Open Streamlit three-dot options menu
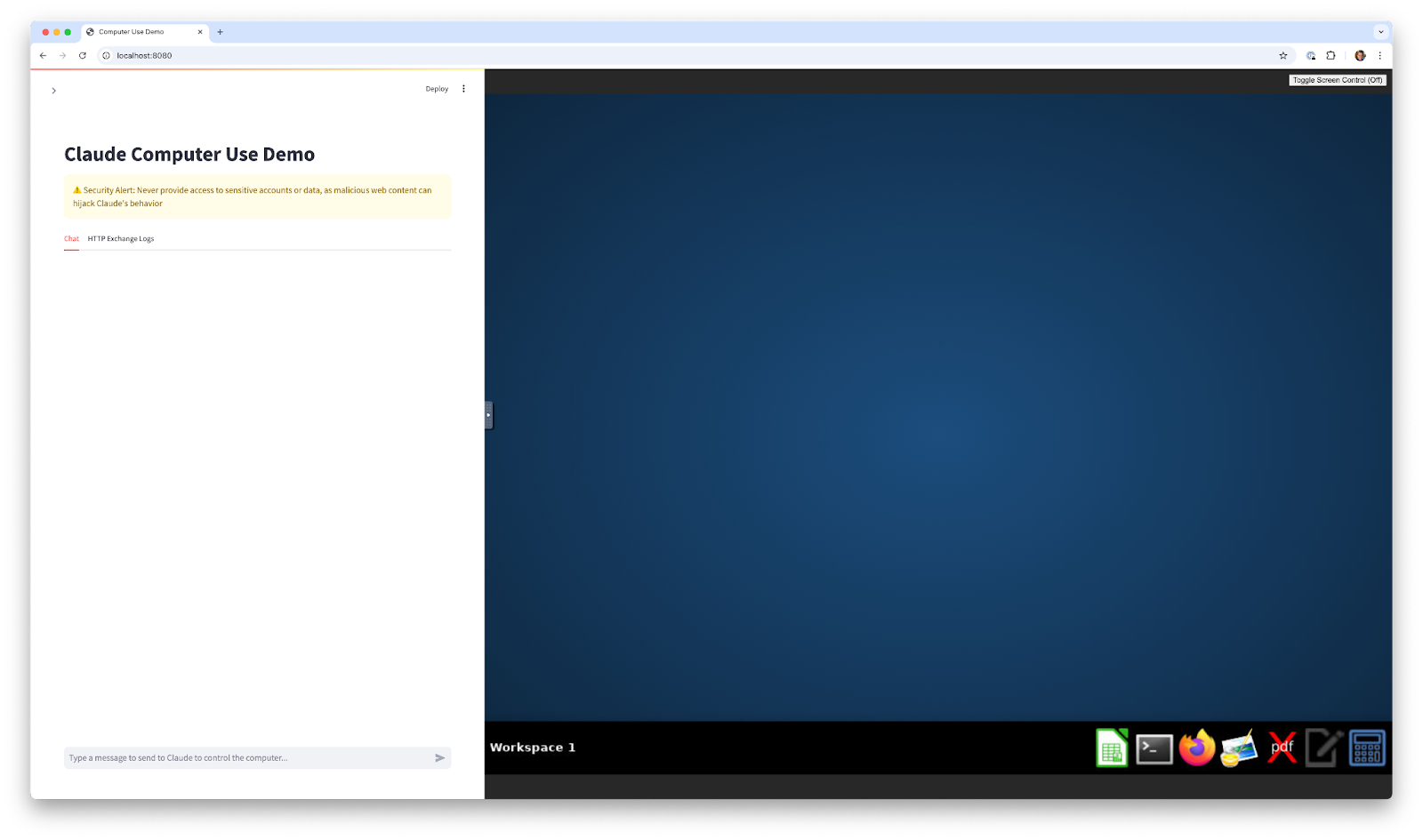Screen dimensions: 1423x840 [x=463, y=89]
